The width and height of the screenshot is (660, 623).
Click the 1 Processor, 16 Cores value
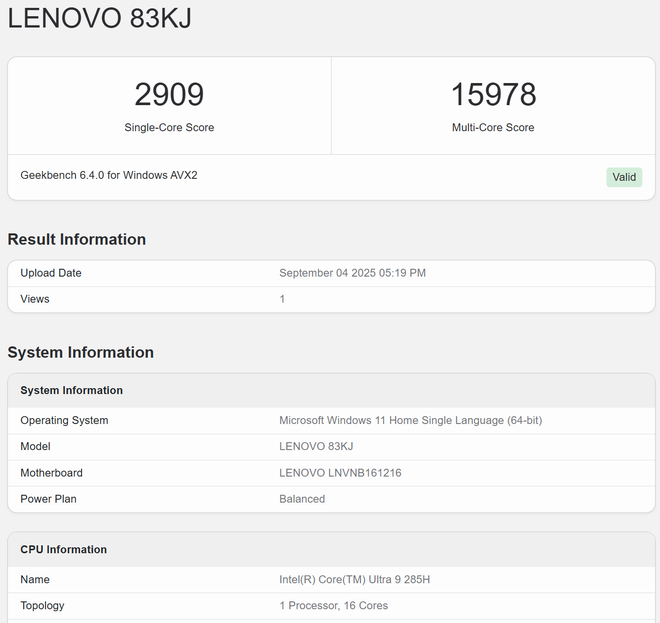[333, 606]
